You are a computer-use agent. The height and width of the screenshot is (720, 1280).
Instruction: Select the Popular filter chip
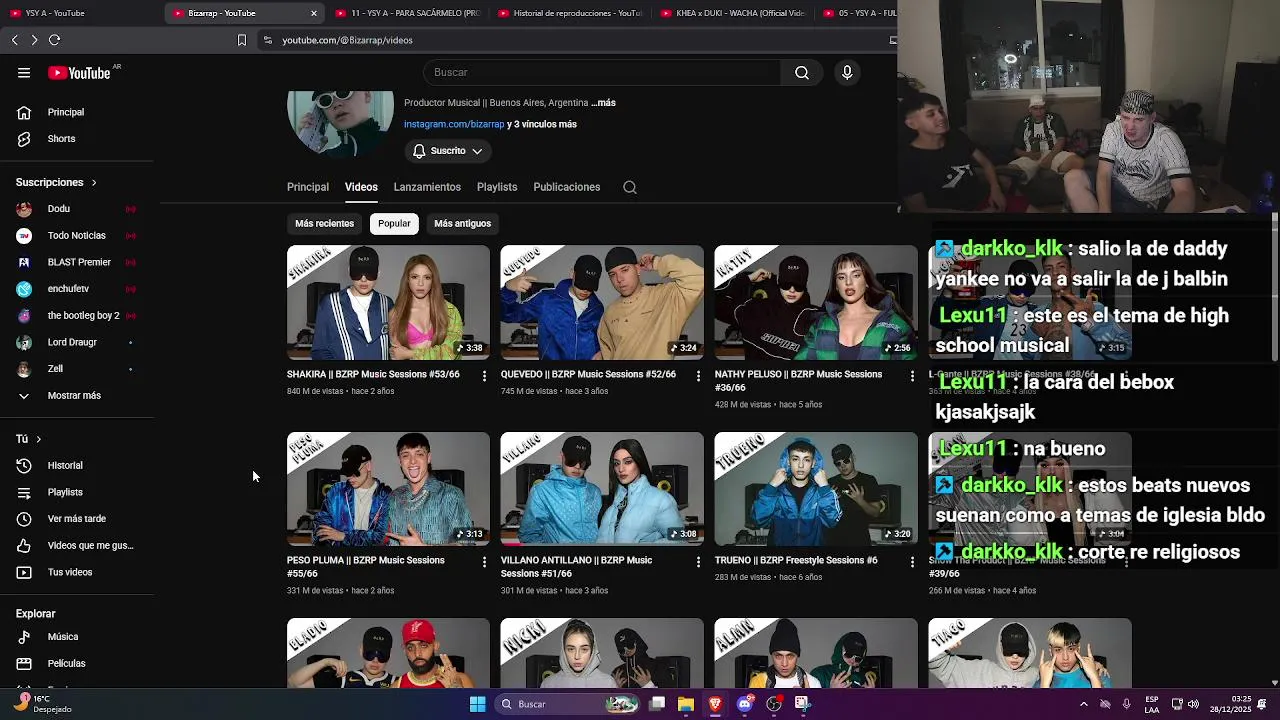tap(394, 223)
